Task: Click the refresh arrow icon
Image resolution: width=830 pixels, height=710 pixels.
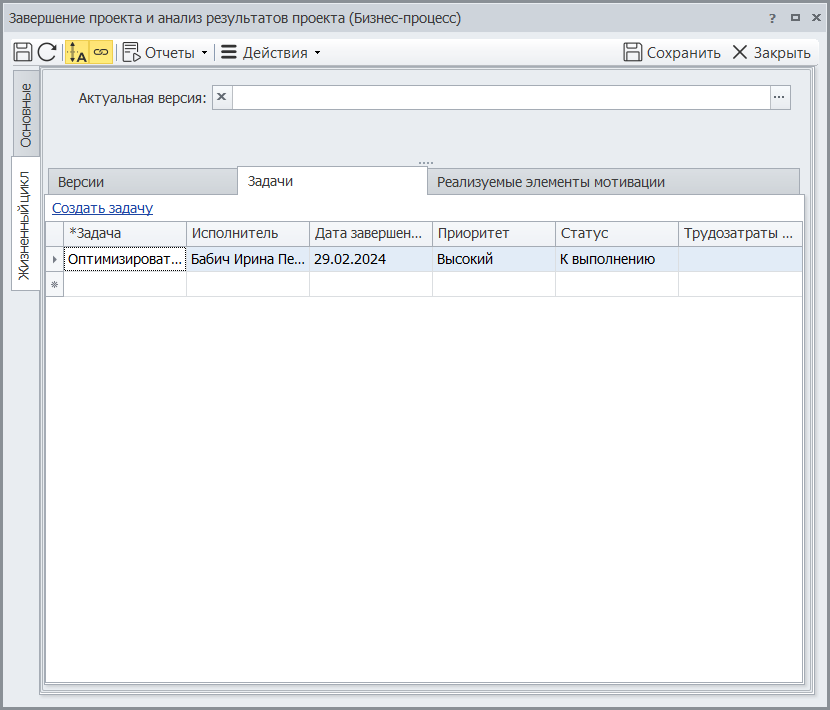Action: pos(47,52)
